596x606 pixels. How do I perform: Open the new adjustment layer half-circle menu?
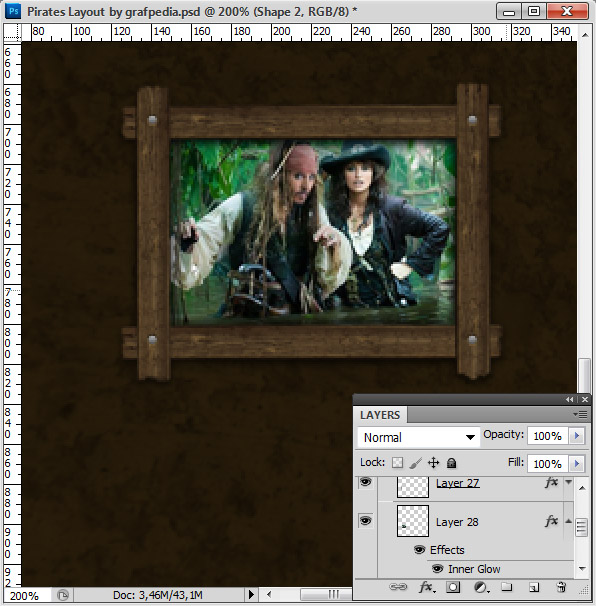(481, 588)
